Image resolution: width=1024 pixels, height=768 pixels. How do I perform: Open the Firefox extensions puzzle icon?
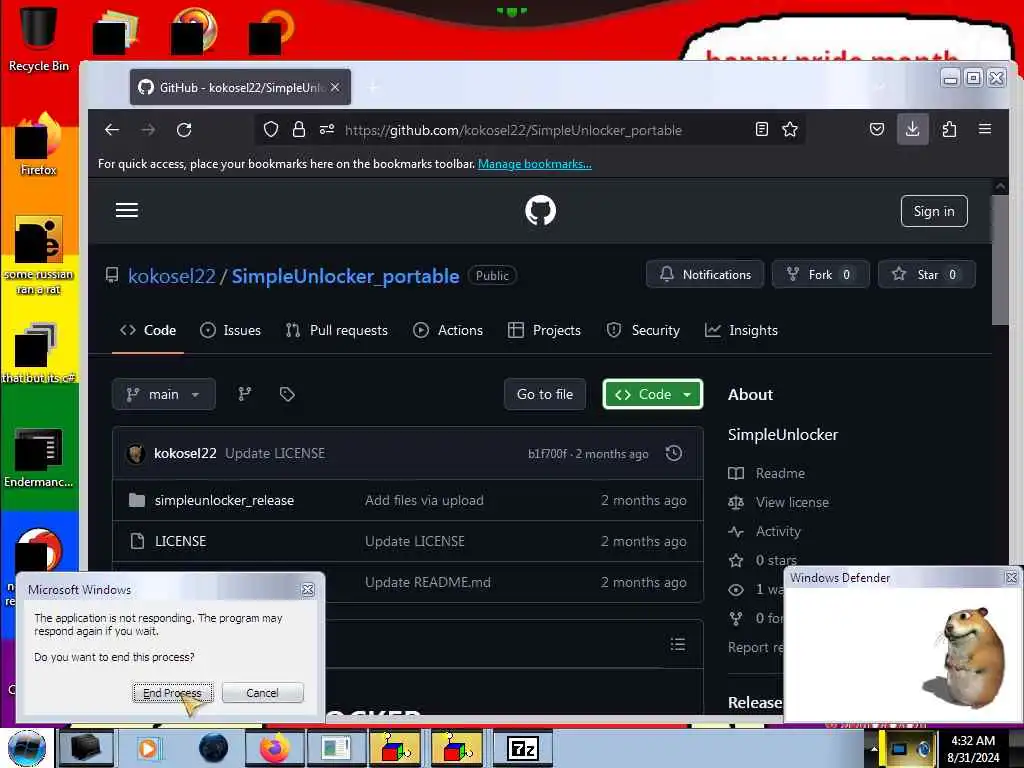[949, 129]
